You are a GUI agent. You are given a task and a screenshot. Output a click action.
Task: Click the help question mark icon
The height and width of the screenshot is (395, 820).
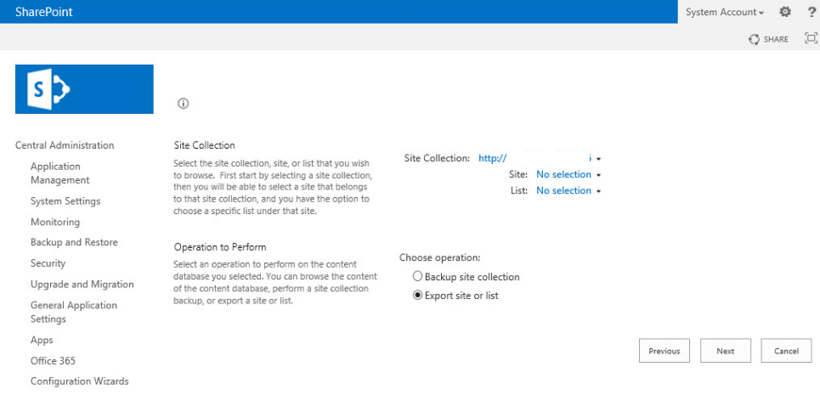click(x=812, y=12)
